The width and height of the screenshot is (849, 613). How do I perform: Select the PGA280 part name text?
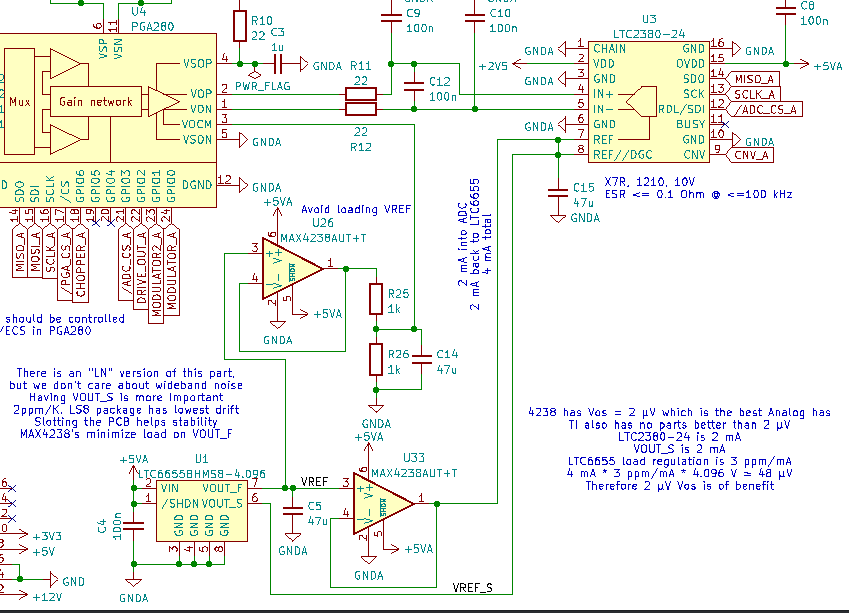coord(152,27)
